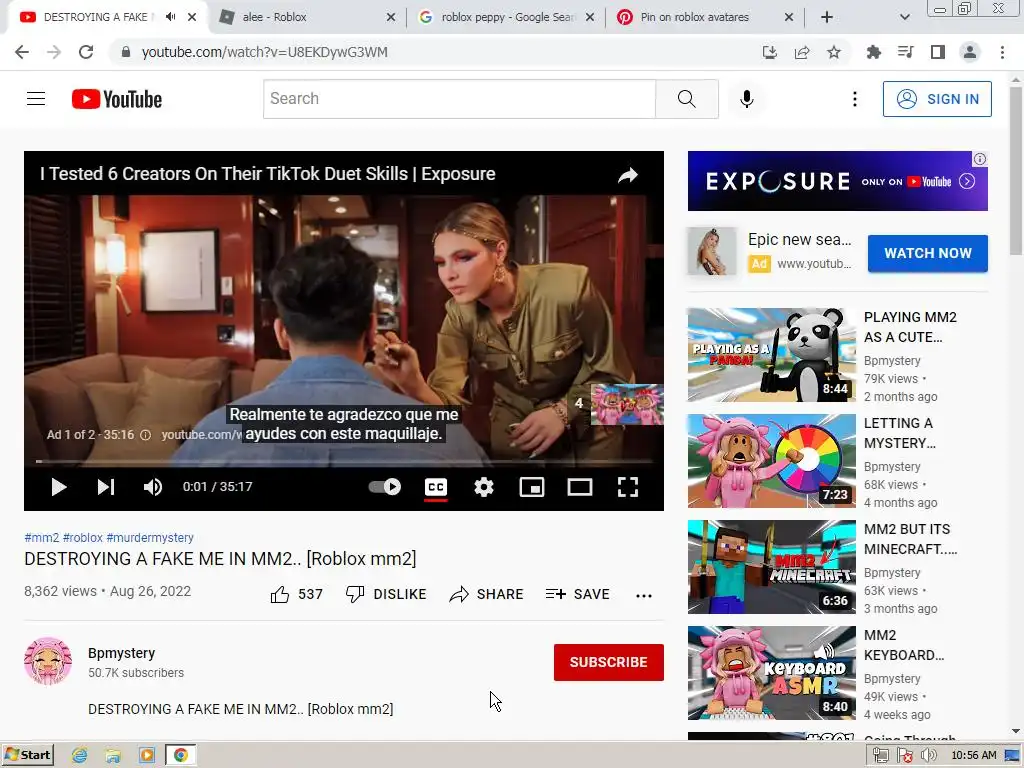Expand the tab search chevron

tap(904, 17)
